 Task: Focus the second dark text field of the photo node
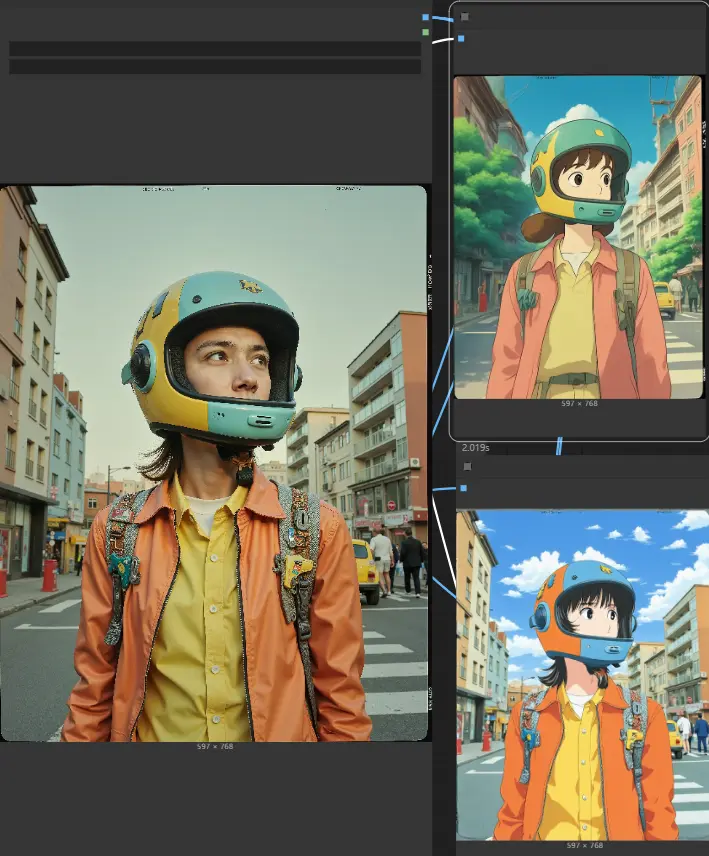tap(215, 67)
